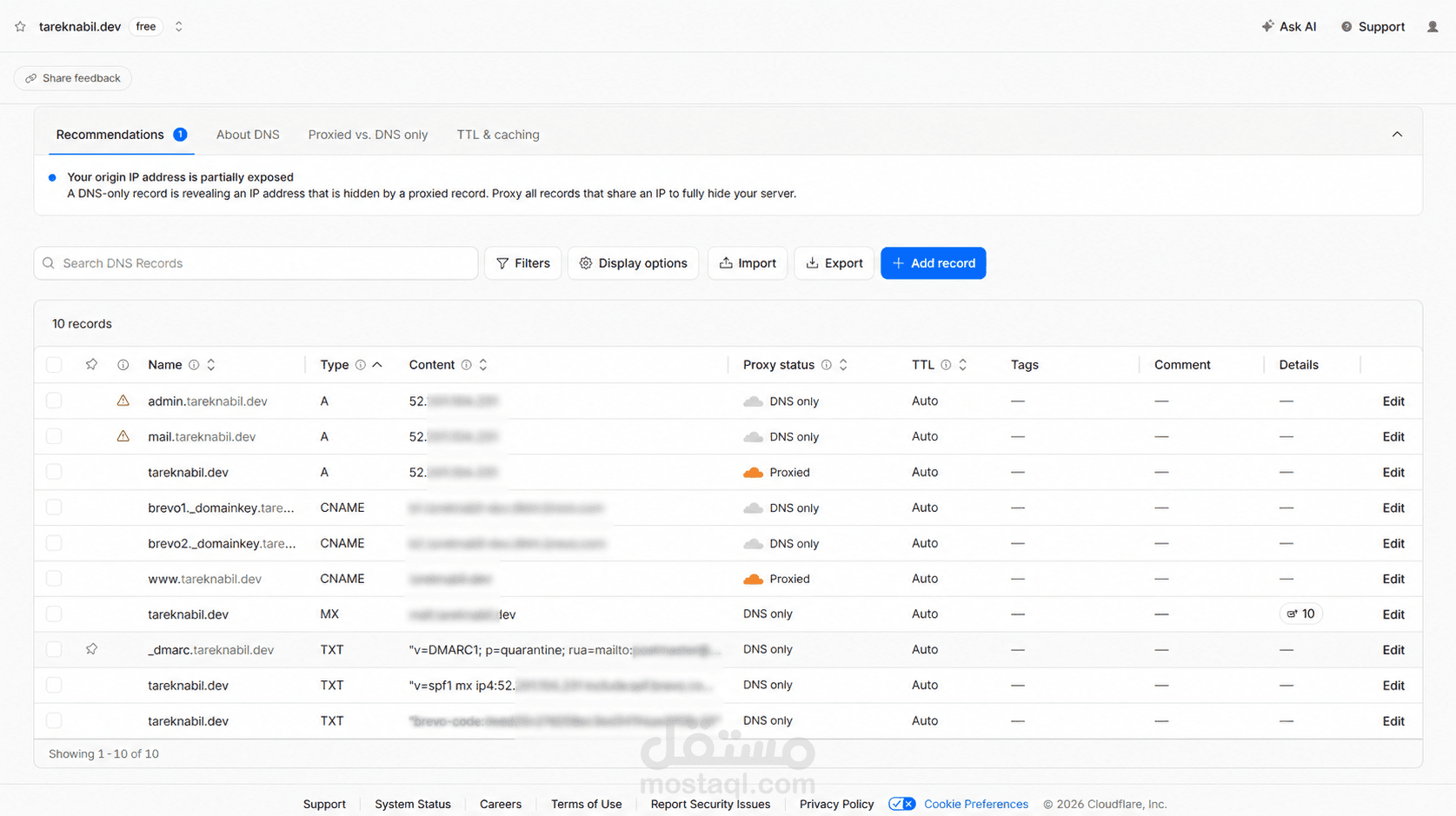
Task: Click the Type column info icon
Action: tap(360, 365)
